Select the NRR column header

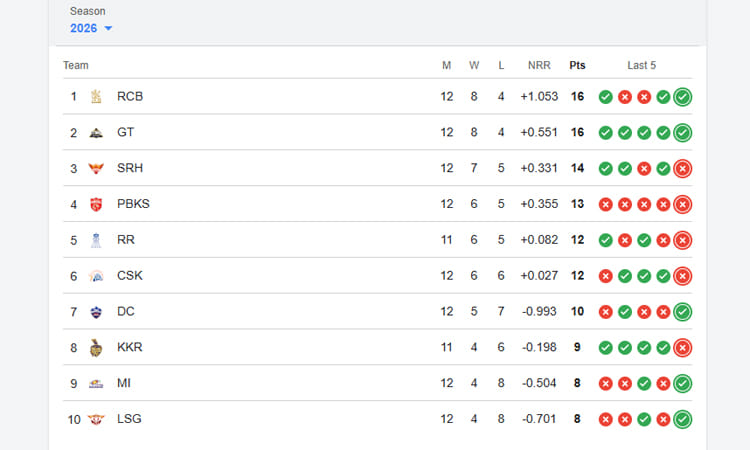(x=539, y=66)
